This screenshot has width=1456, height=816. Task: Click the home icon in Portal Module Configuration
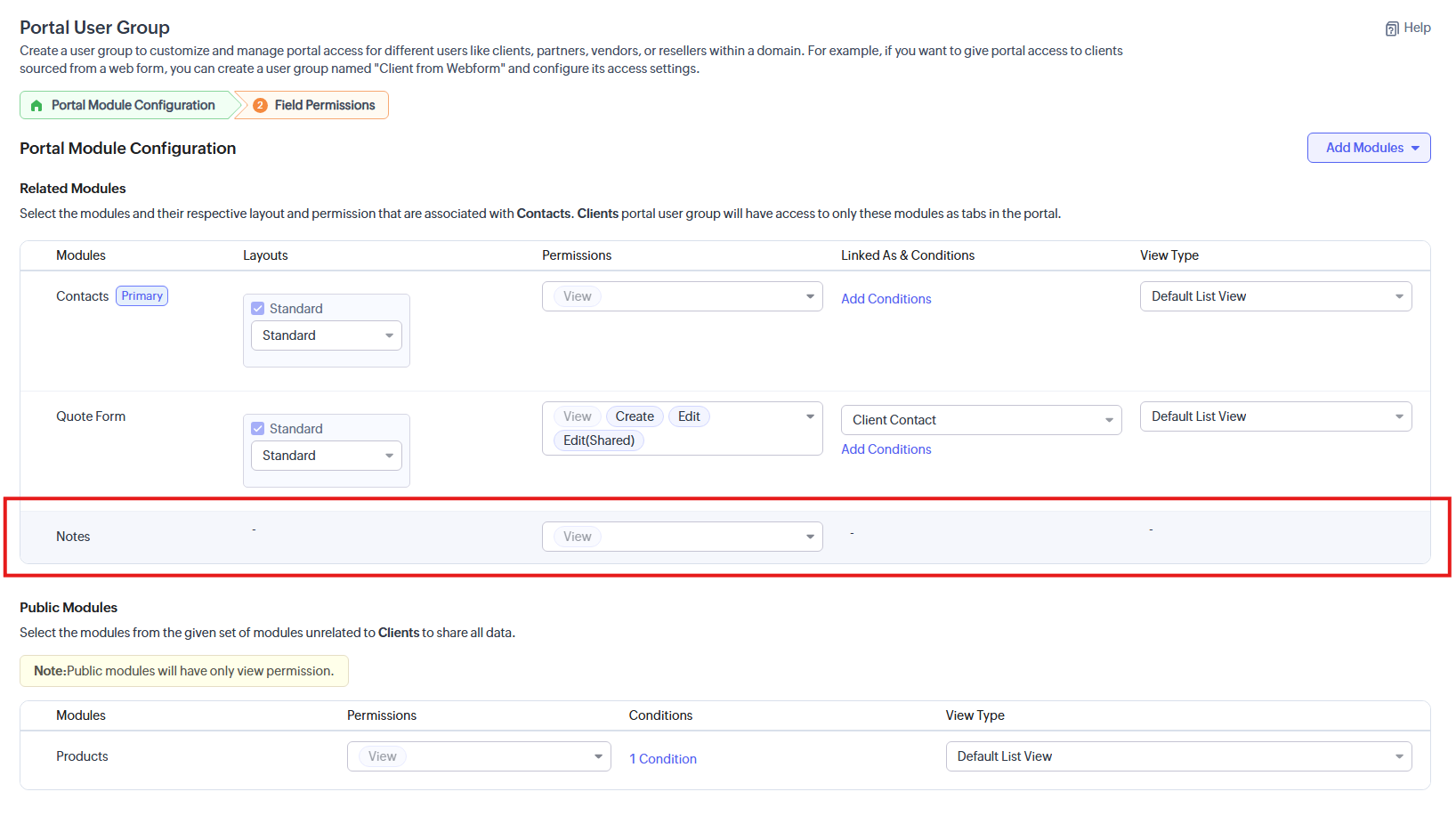coord(36,106)
